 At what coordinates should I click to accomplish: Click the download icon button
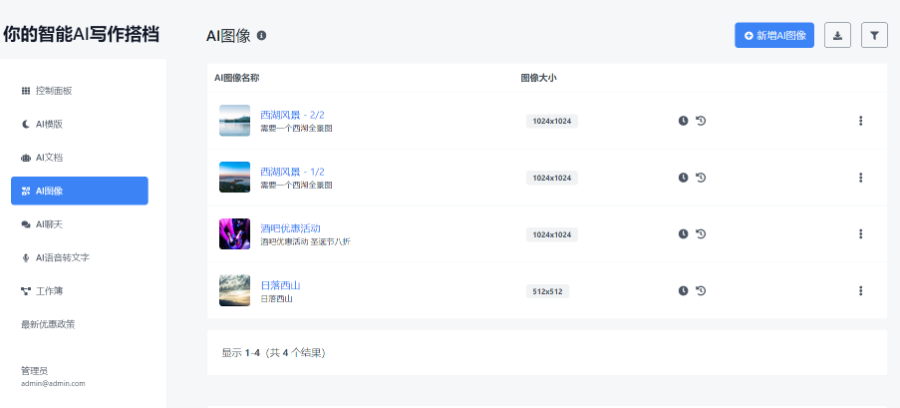pos(837,36)
